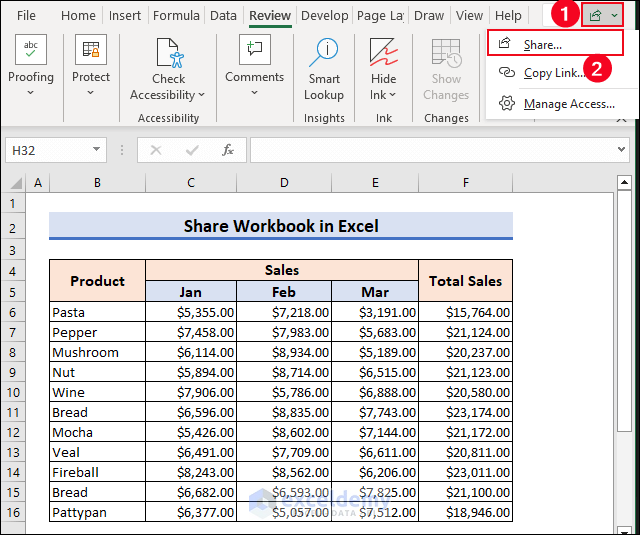Click the green Share icon button
The width and height of the screenshot is (640, 535).
pos(596,16)
